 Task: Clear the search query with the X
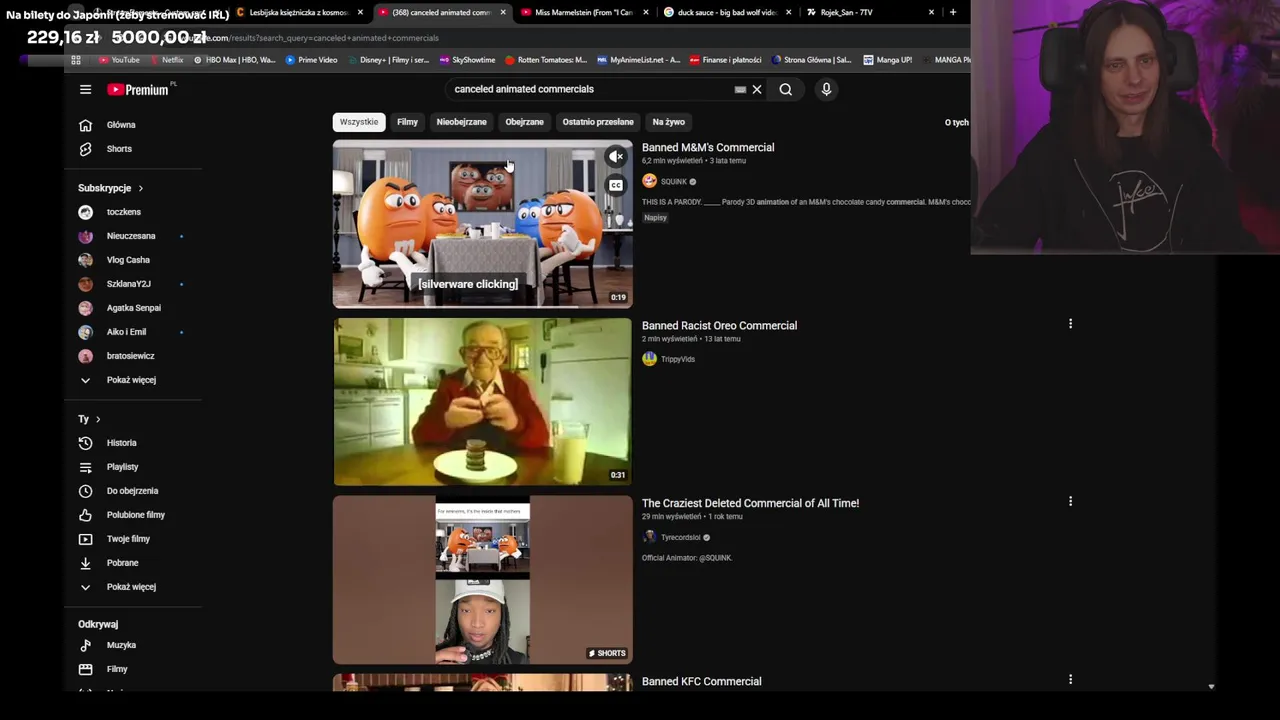click(x=757, y=89)
